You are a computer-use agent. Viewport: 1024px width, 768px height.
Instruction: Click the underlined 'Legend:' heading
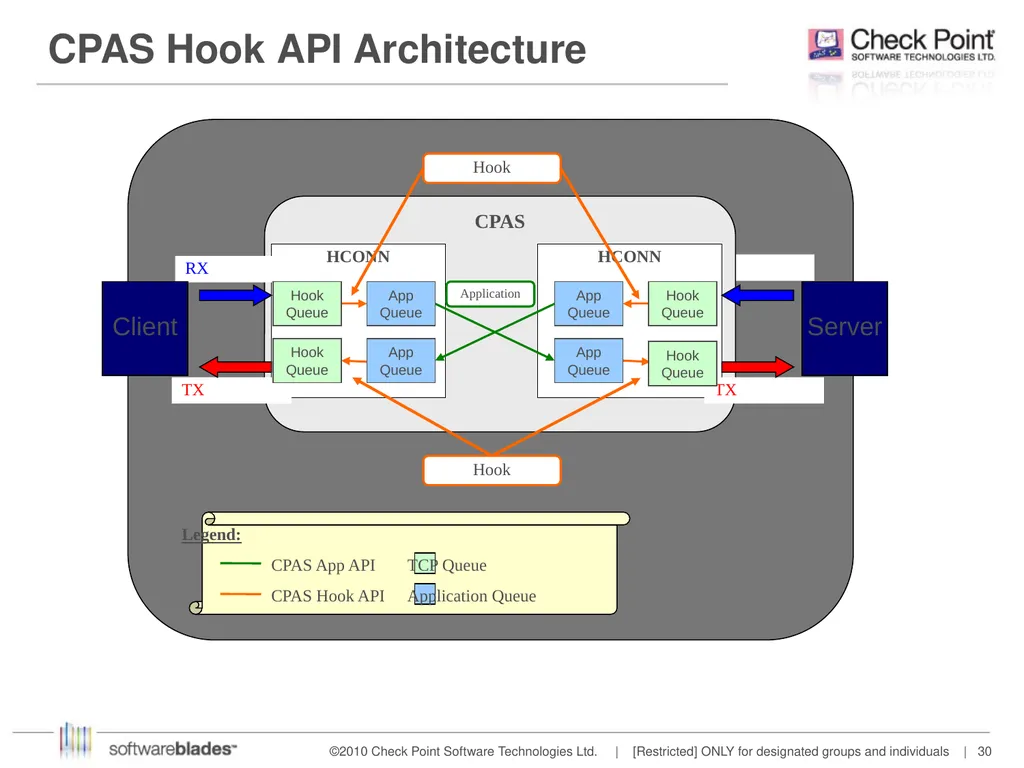[x=211, y=535]
